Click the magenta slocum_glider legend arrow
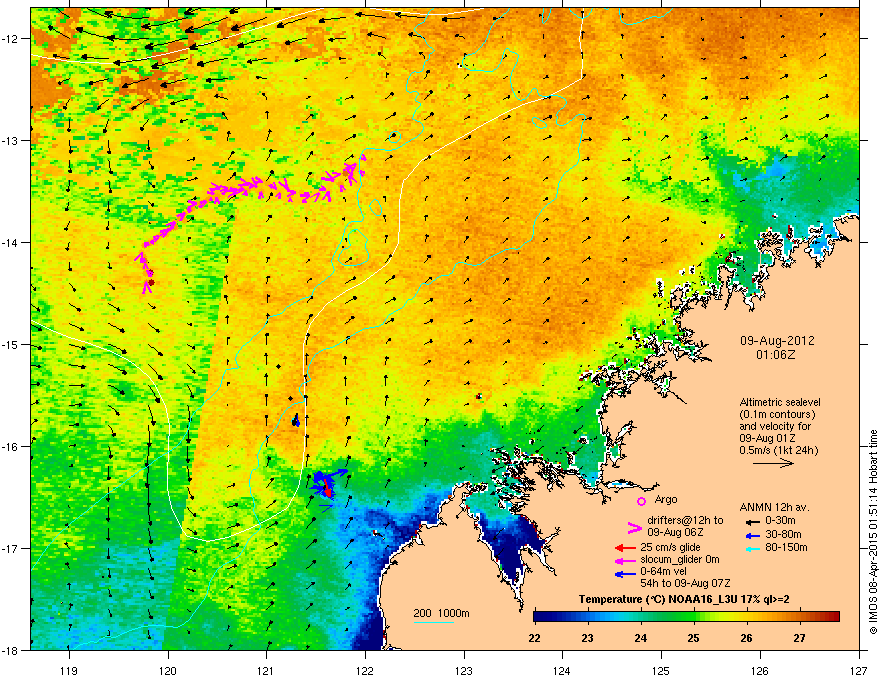This screenshot has width=880, height=680. (625, 560)
